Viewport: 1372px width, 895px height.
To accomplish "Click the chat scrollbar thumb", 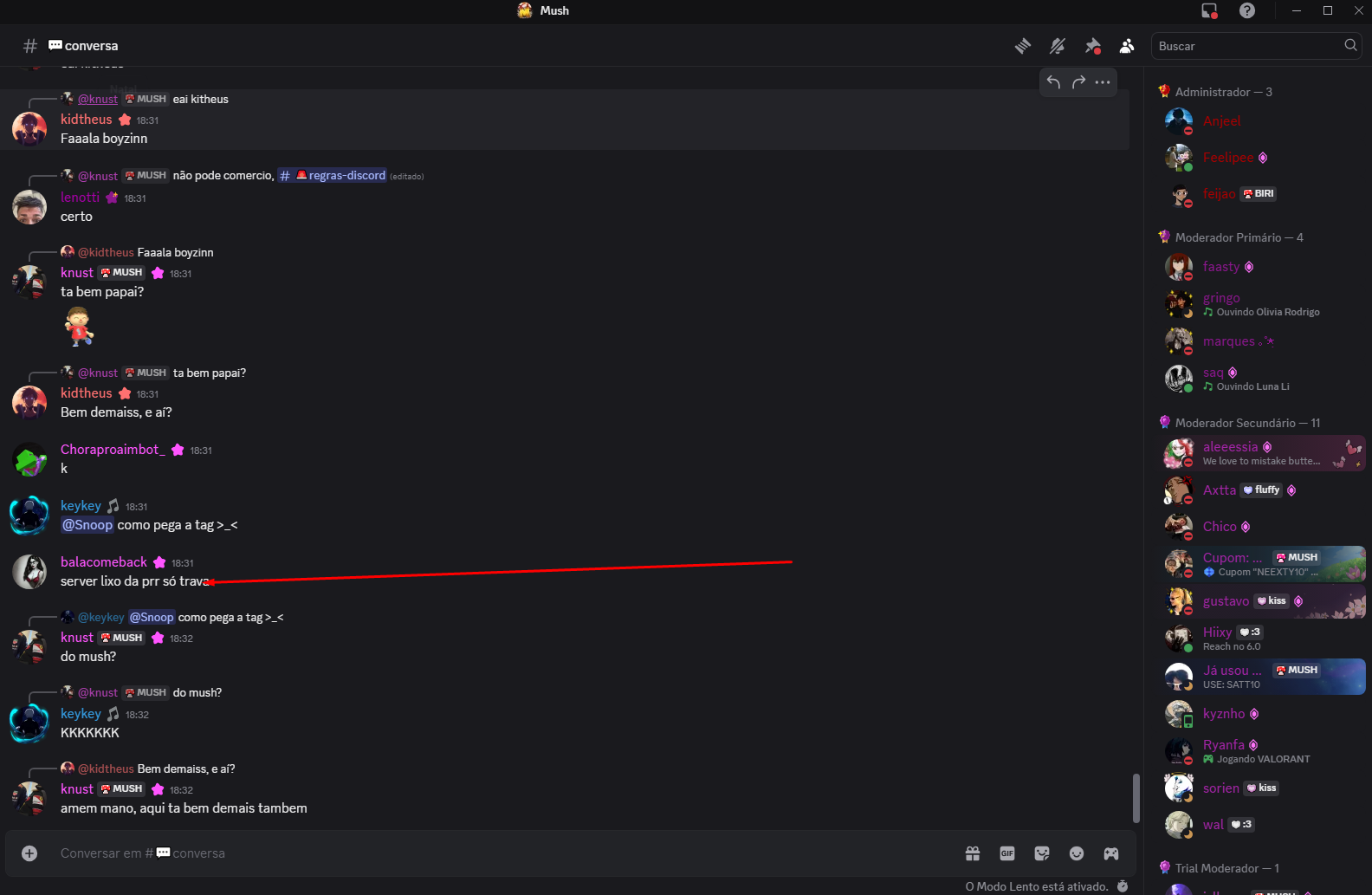I will [1136, 798].
